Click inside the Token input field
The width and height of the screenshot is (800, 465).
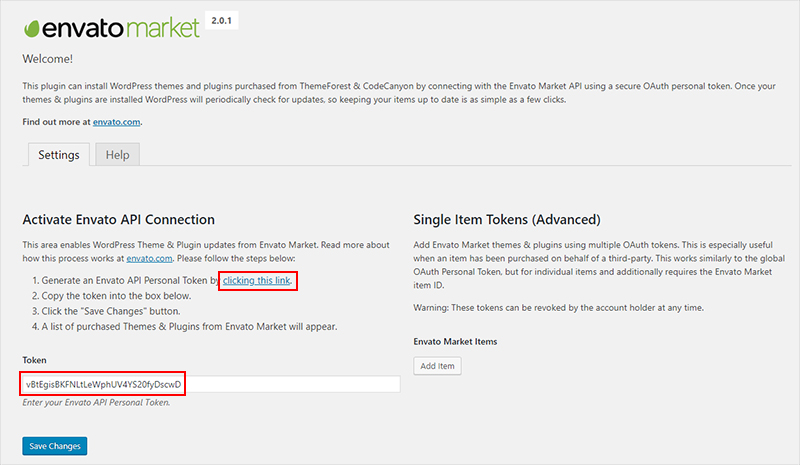click(211, 384)
